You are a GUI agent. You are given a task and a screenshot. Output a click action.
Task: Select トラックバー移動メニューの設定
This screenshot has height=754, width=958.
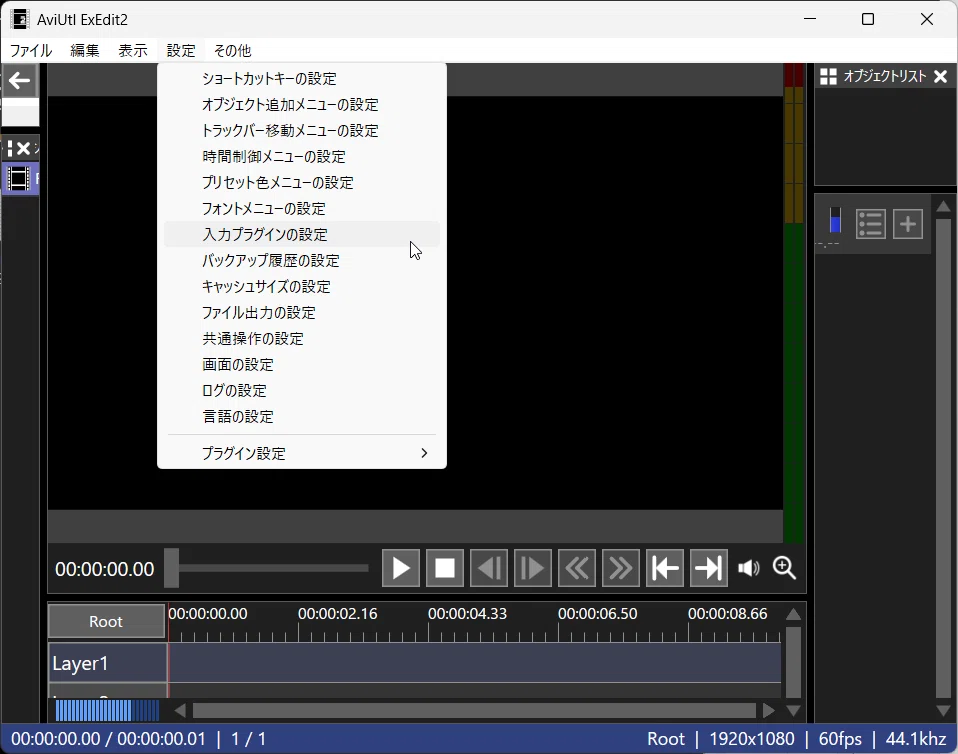pyautogui.click(x=302, y=131)
